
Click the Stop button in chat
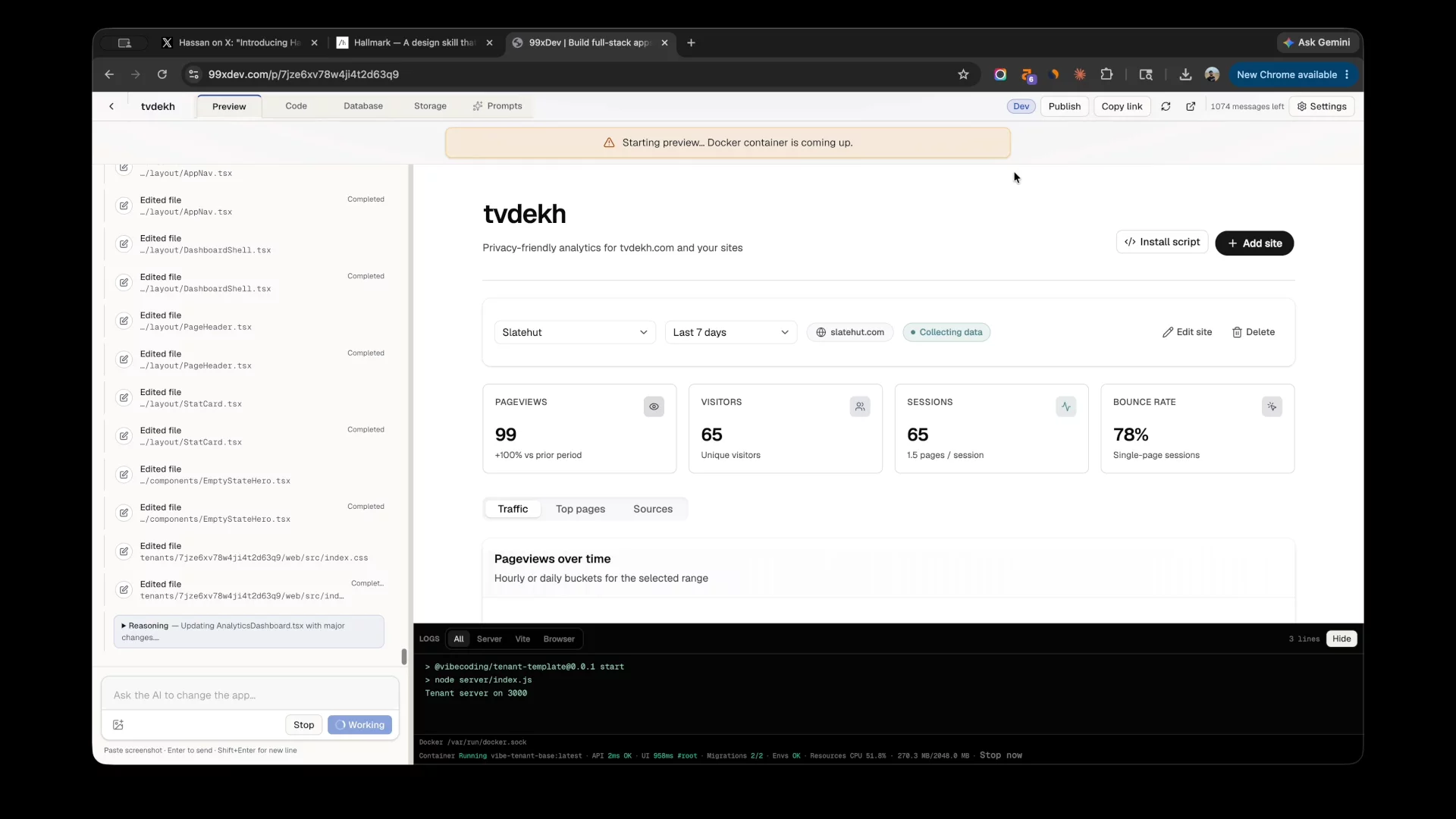[303, 725]
